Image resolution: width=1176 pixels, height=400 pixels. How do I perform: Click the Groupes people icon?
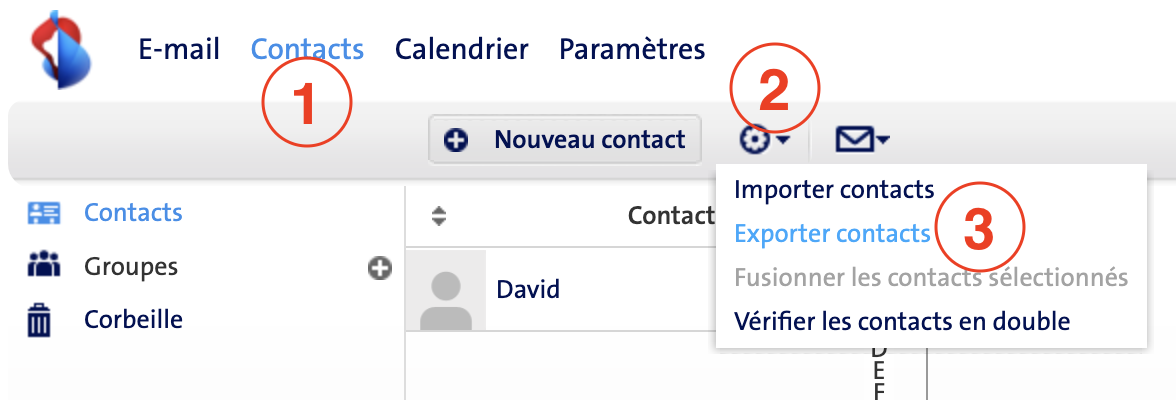(43, 266)
